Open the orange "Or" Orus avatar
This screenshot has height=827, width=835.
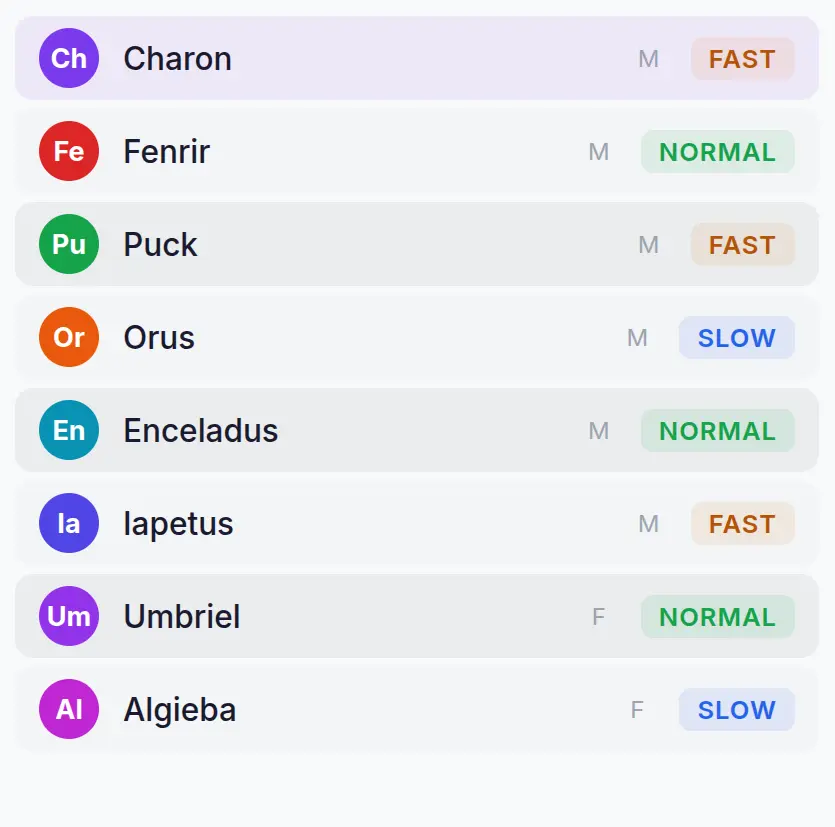tap(68, 338)
